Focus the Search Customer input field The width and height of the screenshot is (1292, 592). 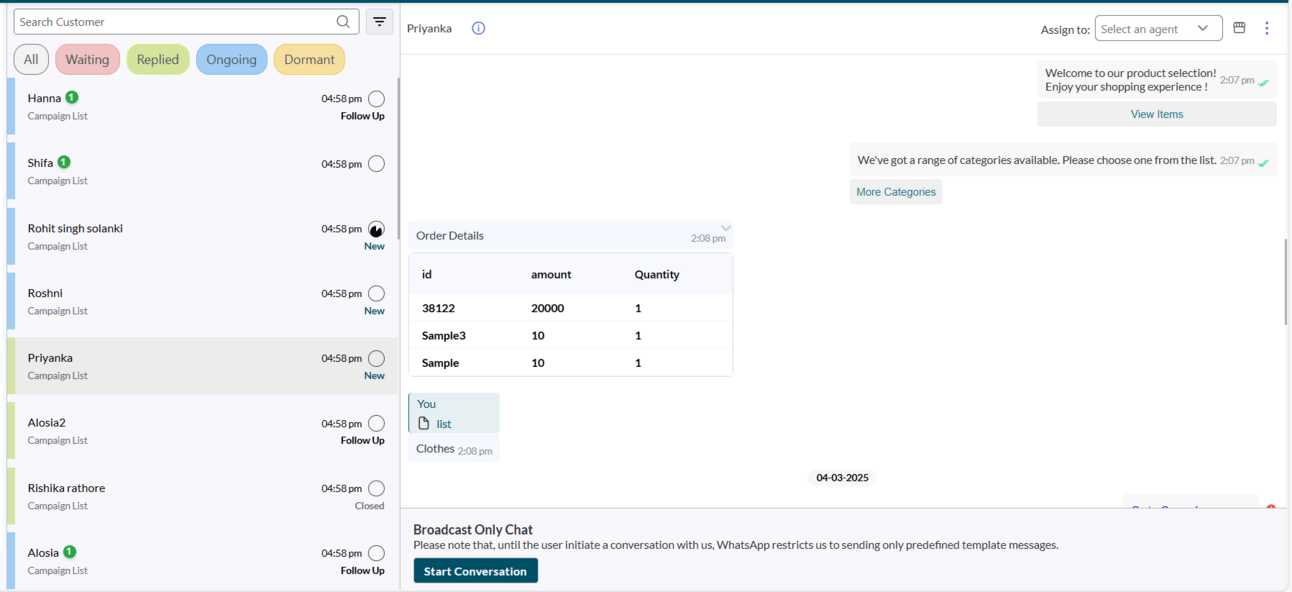coord(176,22)
